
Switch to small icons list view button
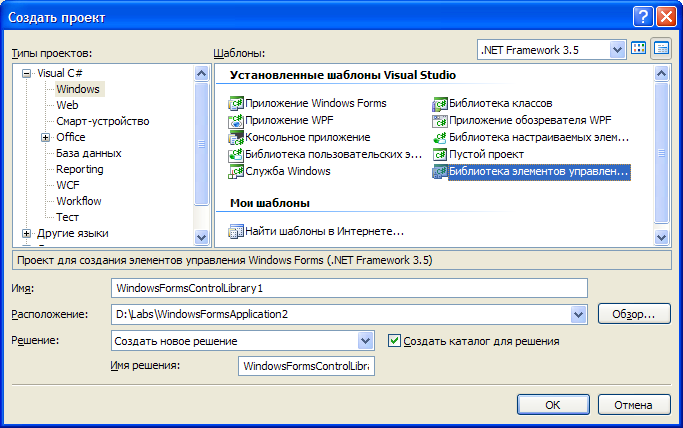(x=661, y=48)
